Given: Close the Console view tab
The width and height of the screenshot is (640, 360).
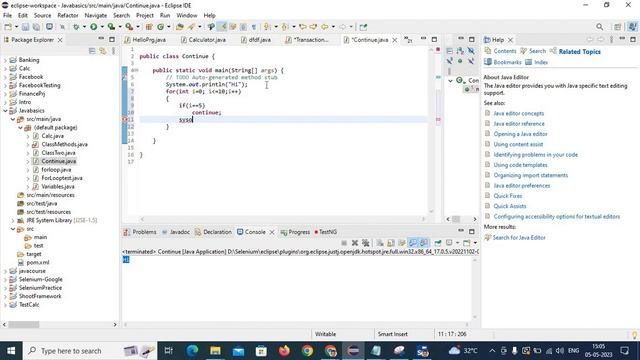Looking at the screenshot, I should tap(272, 232).
